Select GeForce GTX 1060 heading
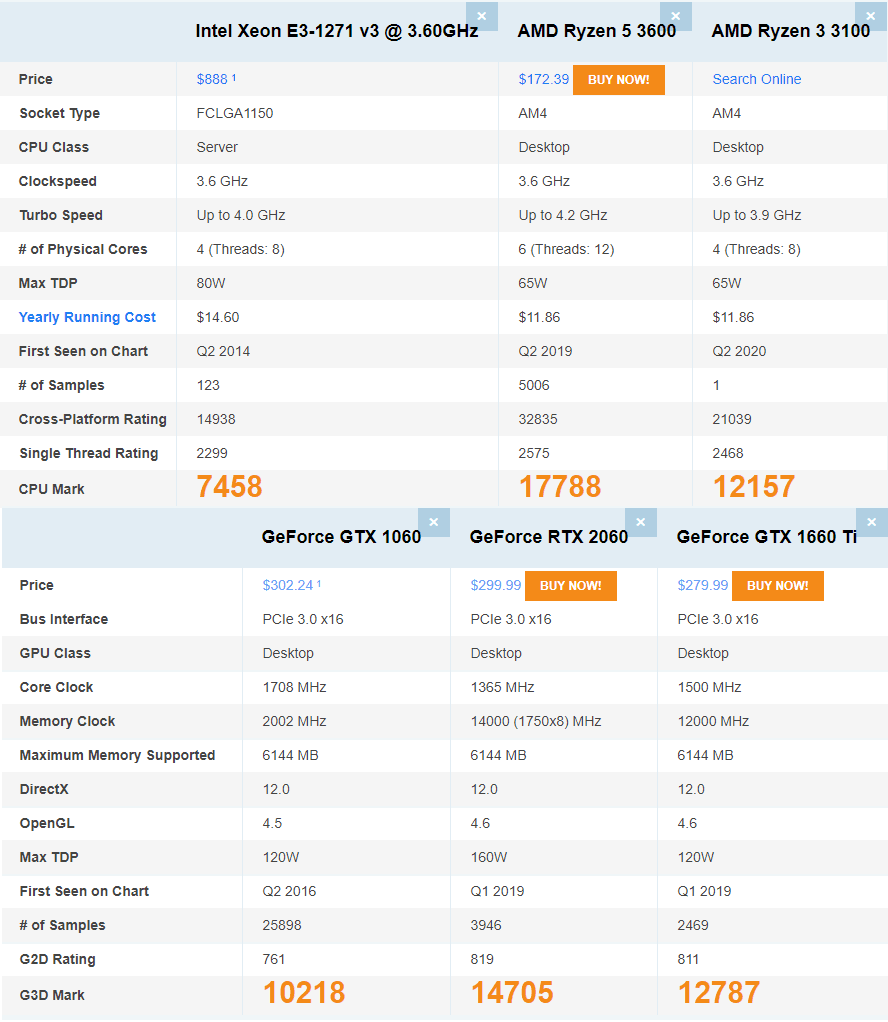 coord(341,536)
